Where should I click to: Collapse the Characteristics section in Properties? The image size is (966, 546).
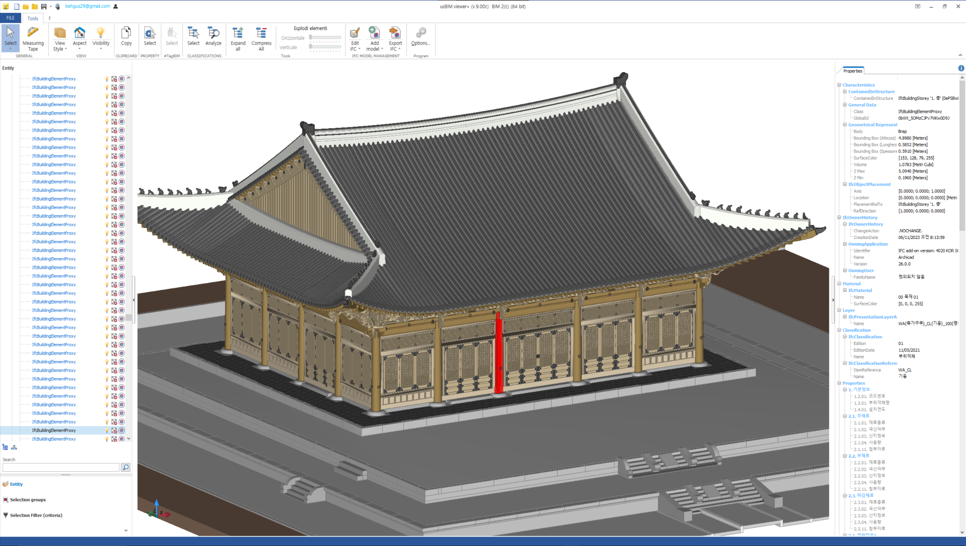[839, 85]
